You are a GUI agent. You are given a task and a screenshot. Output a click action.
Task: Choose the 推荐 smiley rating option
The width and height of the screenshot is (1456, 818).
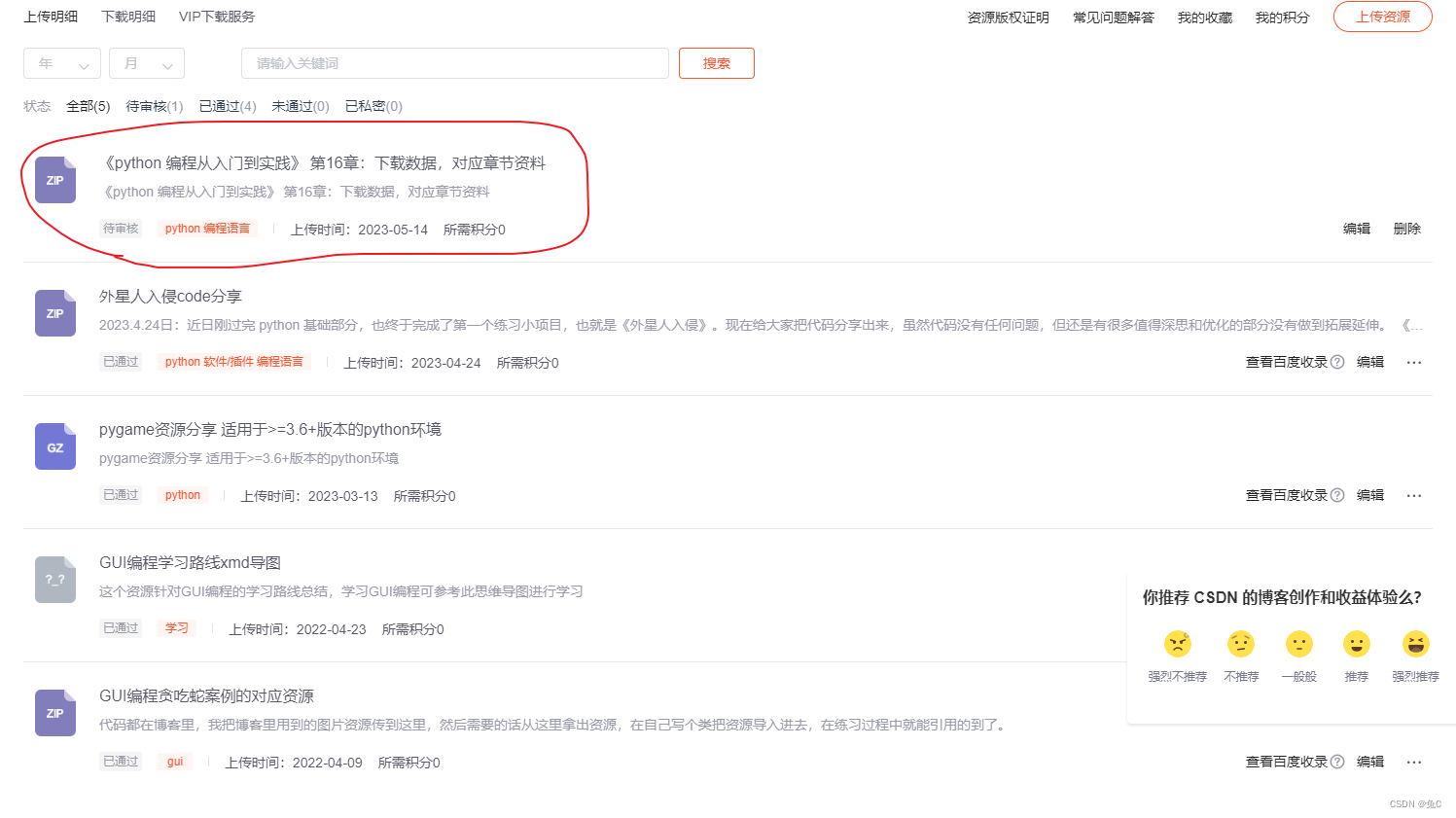(1356, 644)
